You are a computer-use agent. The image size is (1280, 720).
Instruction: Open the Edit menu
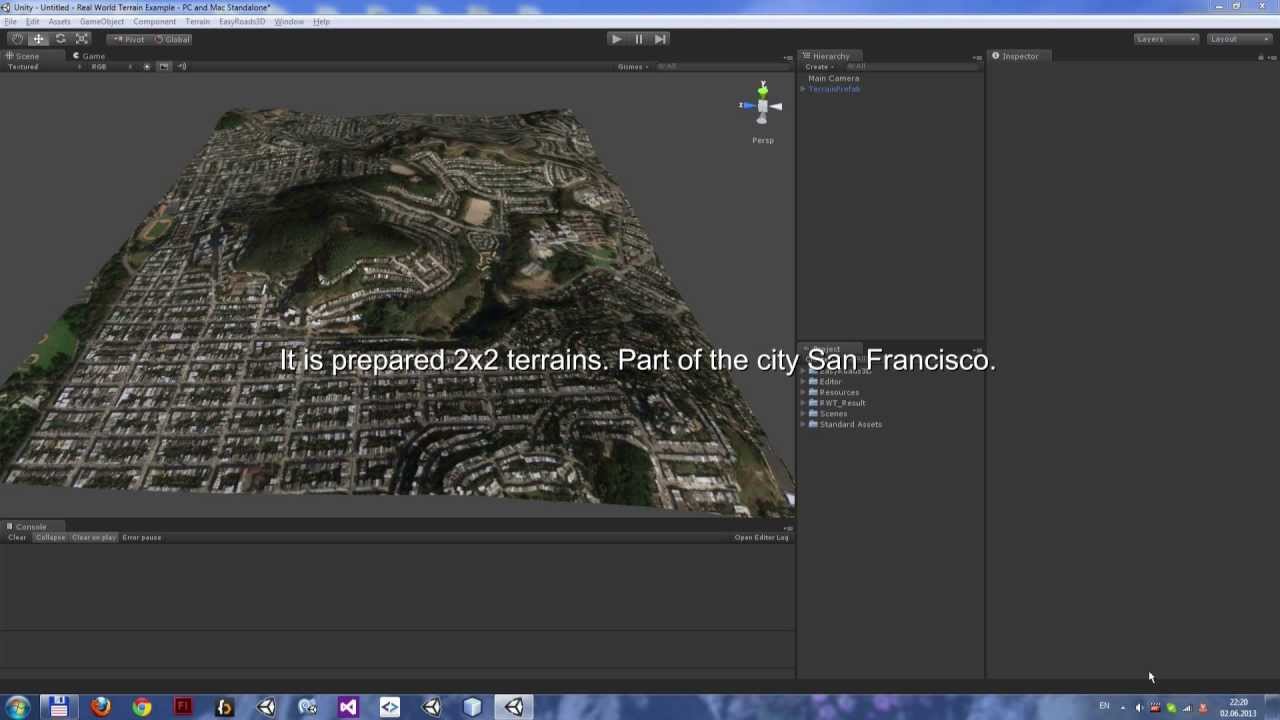[33, 22]
